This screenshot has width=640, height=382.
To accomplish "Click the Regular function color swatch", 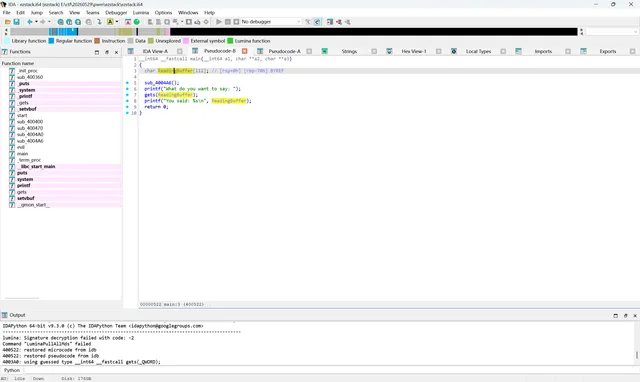I will pyautogui.click(x=51, y=41).
